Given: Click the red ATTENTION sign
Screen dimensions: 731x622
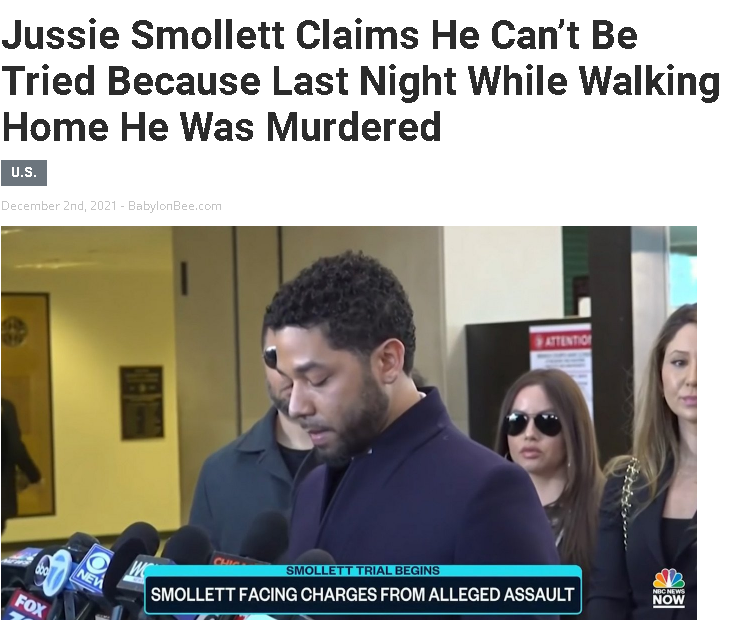Looking at the screenshot, I should [x=559, y=340].
